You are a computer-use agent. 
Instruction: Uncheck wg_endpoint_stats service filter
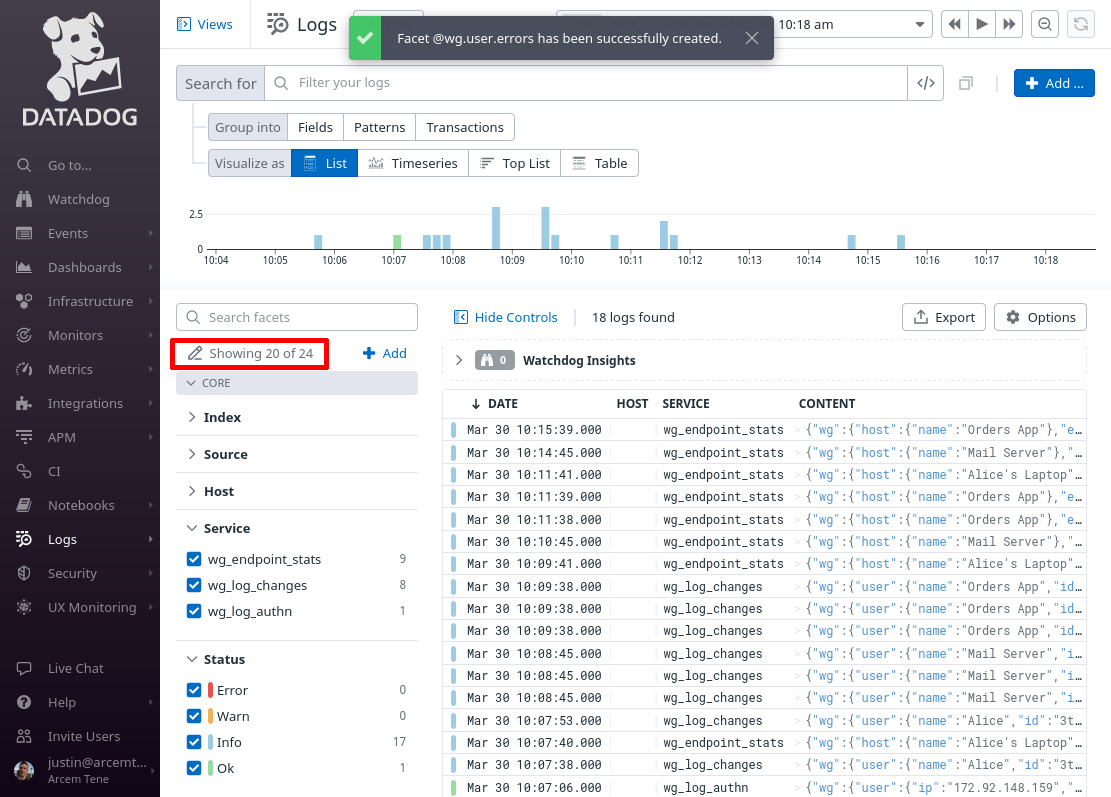pyautogui.click(x=194, y=559)
